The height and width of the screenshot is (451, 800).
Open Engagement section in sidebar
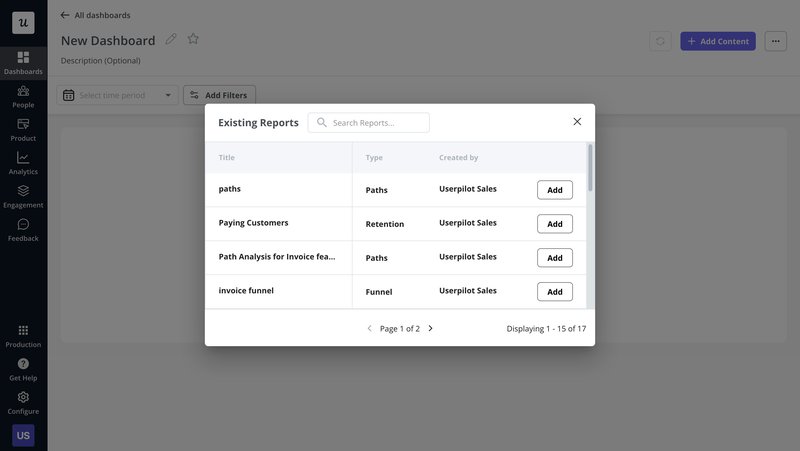click(23, 196)
